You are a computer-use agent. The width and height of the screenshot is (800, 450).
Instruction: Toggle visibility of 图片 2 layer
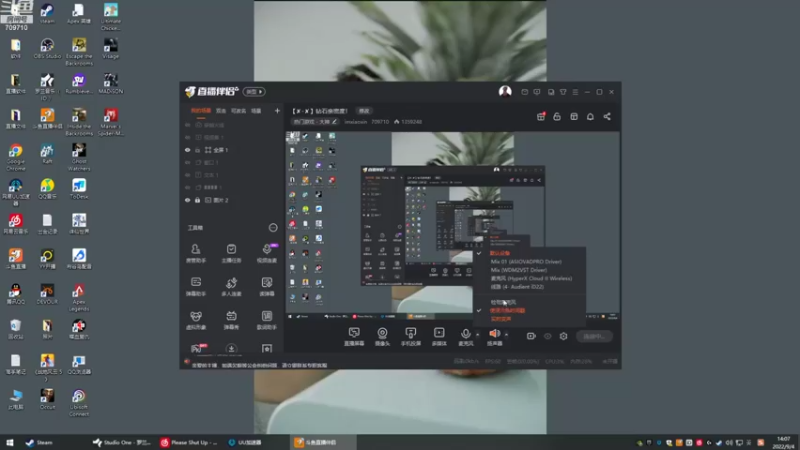187,200
